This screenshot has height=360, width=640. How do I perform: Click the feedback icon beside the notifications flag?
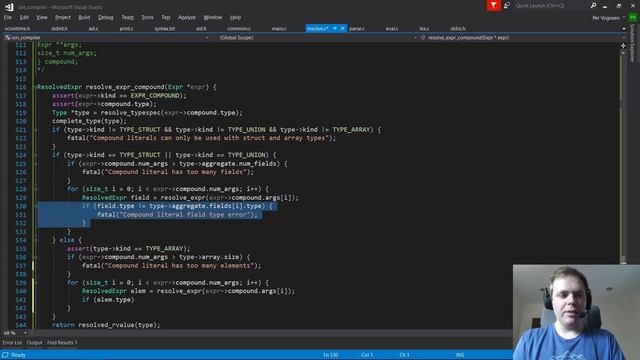[507, 6]
